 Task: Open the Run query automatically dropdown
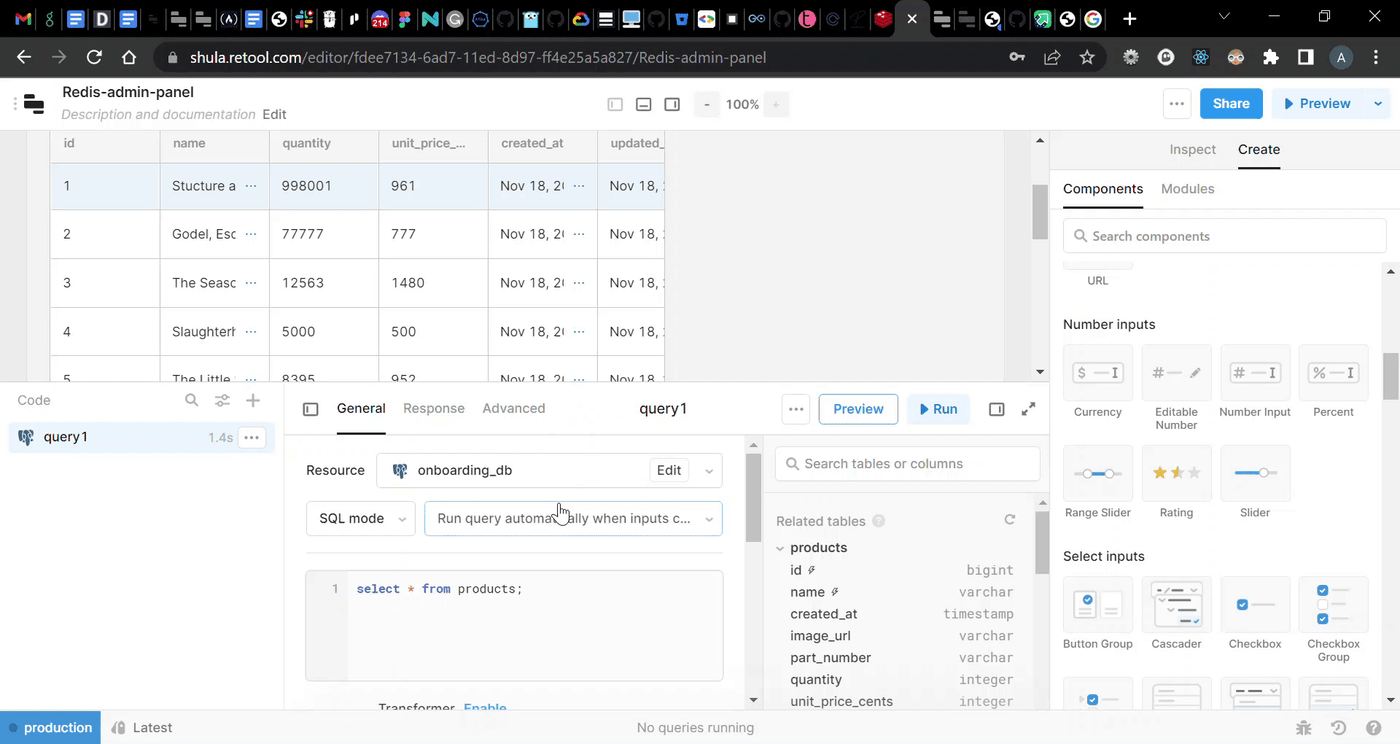[572, 519]
